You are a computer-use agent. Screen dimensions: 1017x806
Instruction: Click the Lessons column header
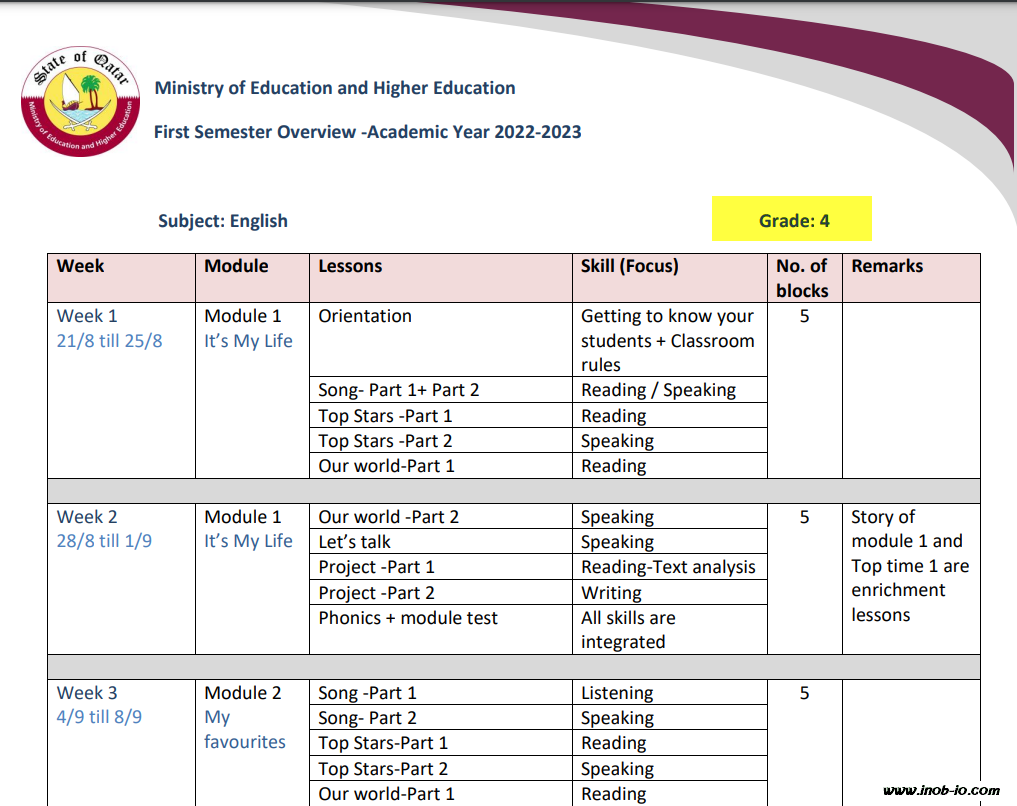(350, 266)
